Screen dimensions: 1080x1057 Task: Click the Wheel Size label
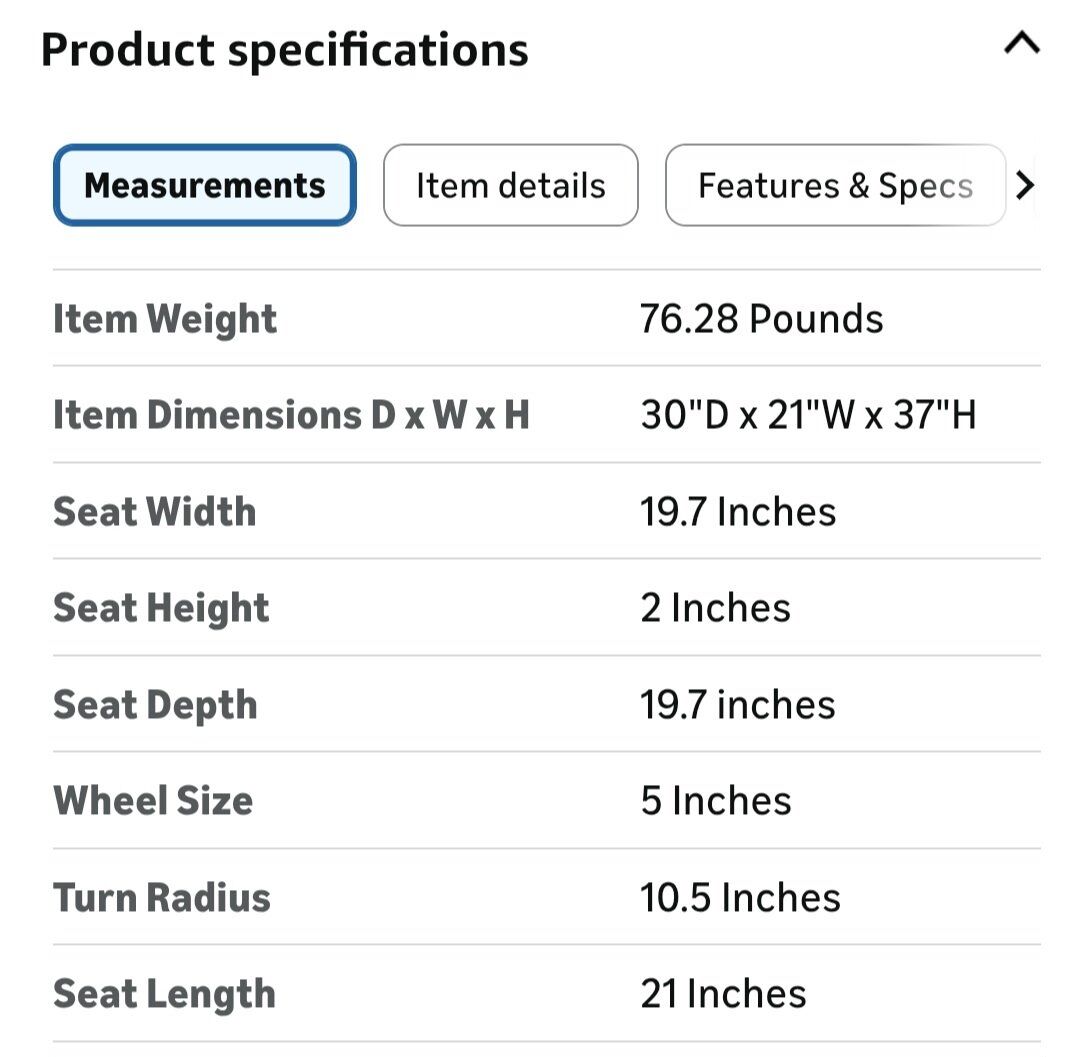[x=153, y=801]
